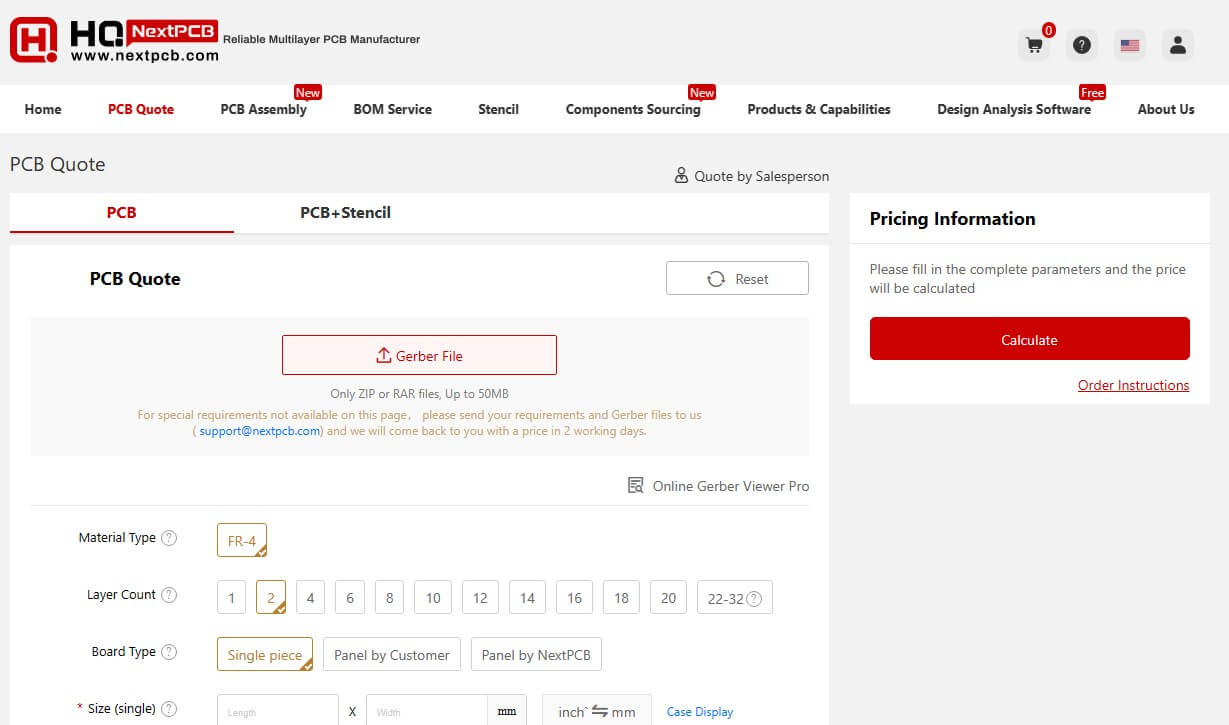Click the Length input field
Screen dimensions: 1229x725
[x=277, y=711]
